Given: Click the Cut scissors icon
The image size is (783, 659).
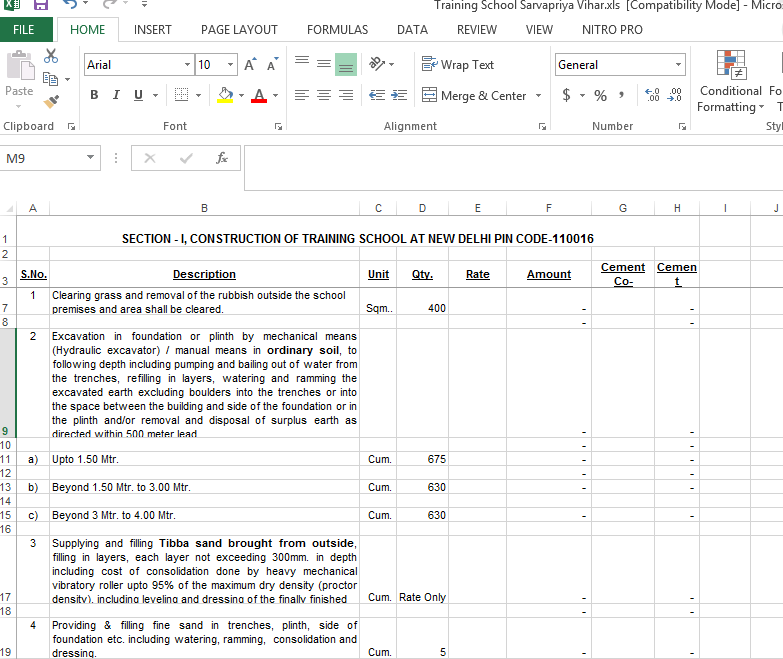Looking at the screenshot, I should click(51, 57).
